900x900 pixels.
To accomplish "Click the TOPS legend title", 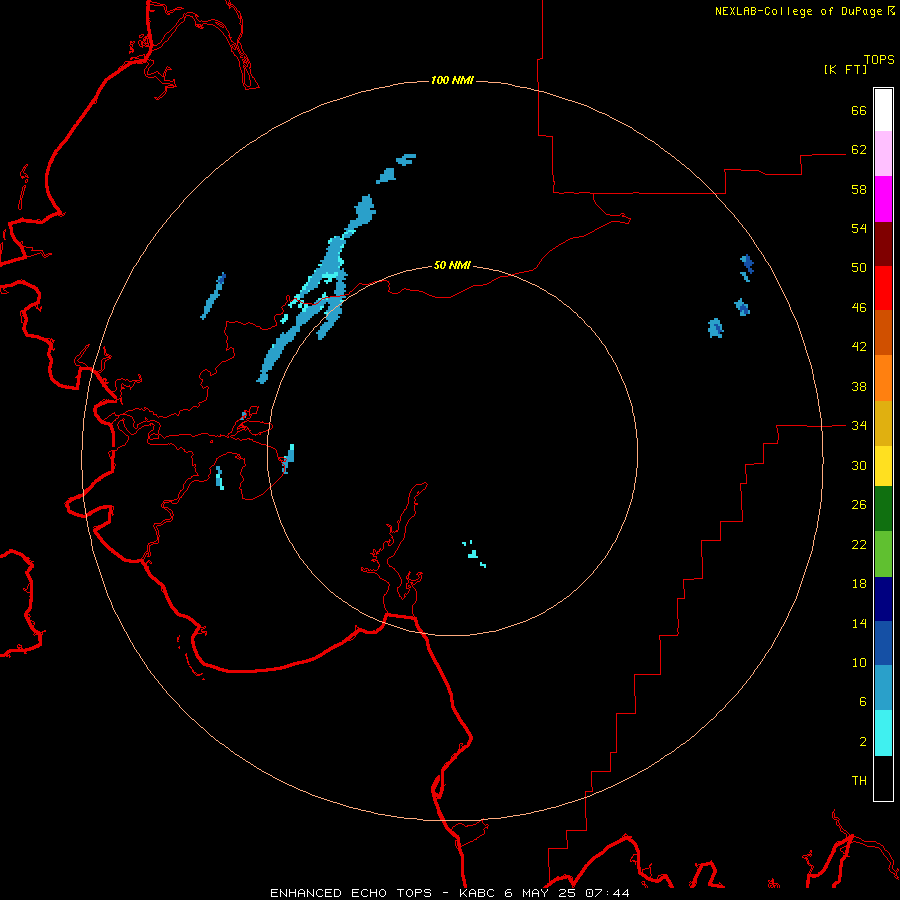I will coord(879,60).
